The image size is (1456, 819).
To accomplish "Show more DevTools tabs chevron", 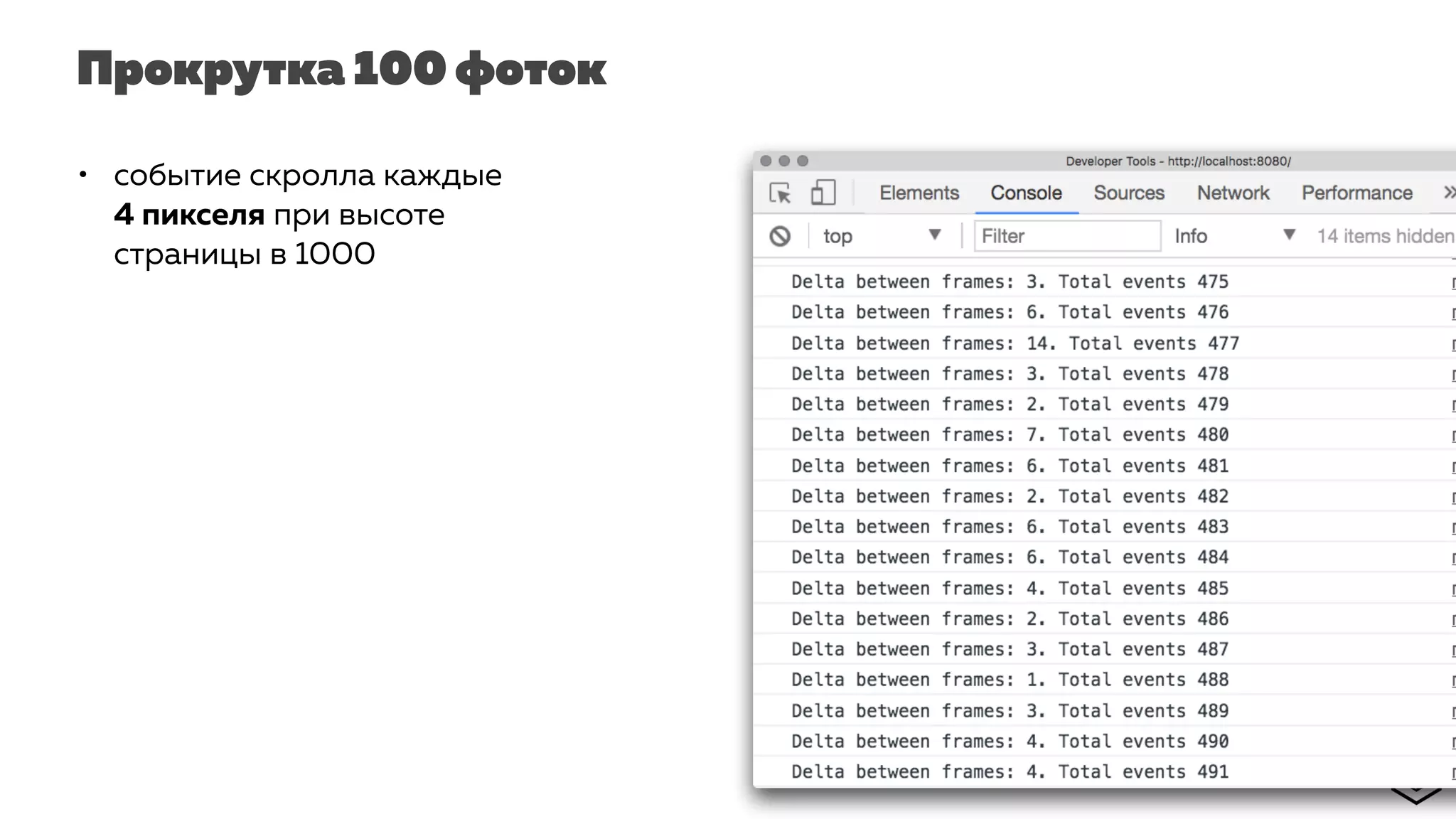I will 1449,193.
